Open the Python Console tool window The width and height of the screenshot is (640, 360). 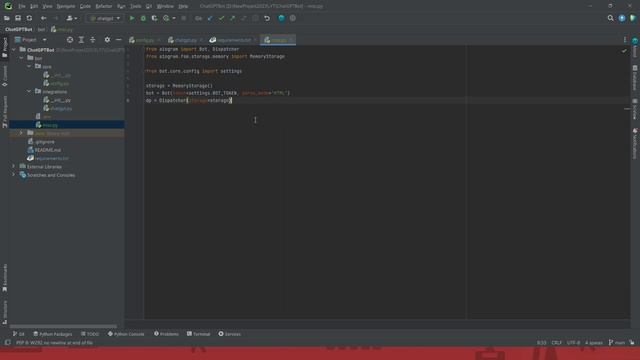[x=126, y=334]
